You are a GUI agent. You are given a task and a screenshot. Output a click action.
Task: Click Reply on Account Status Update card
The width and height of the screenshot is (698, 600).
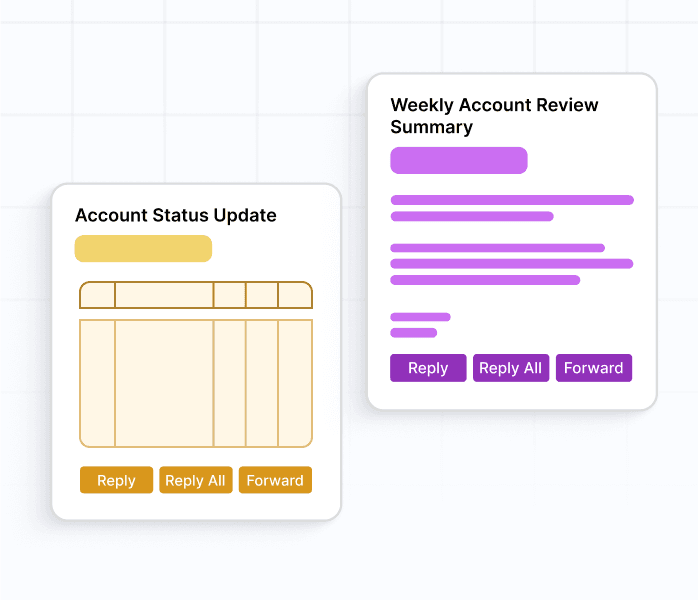coord(116,480)
